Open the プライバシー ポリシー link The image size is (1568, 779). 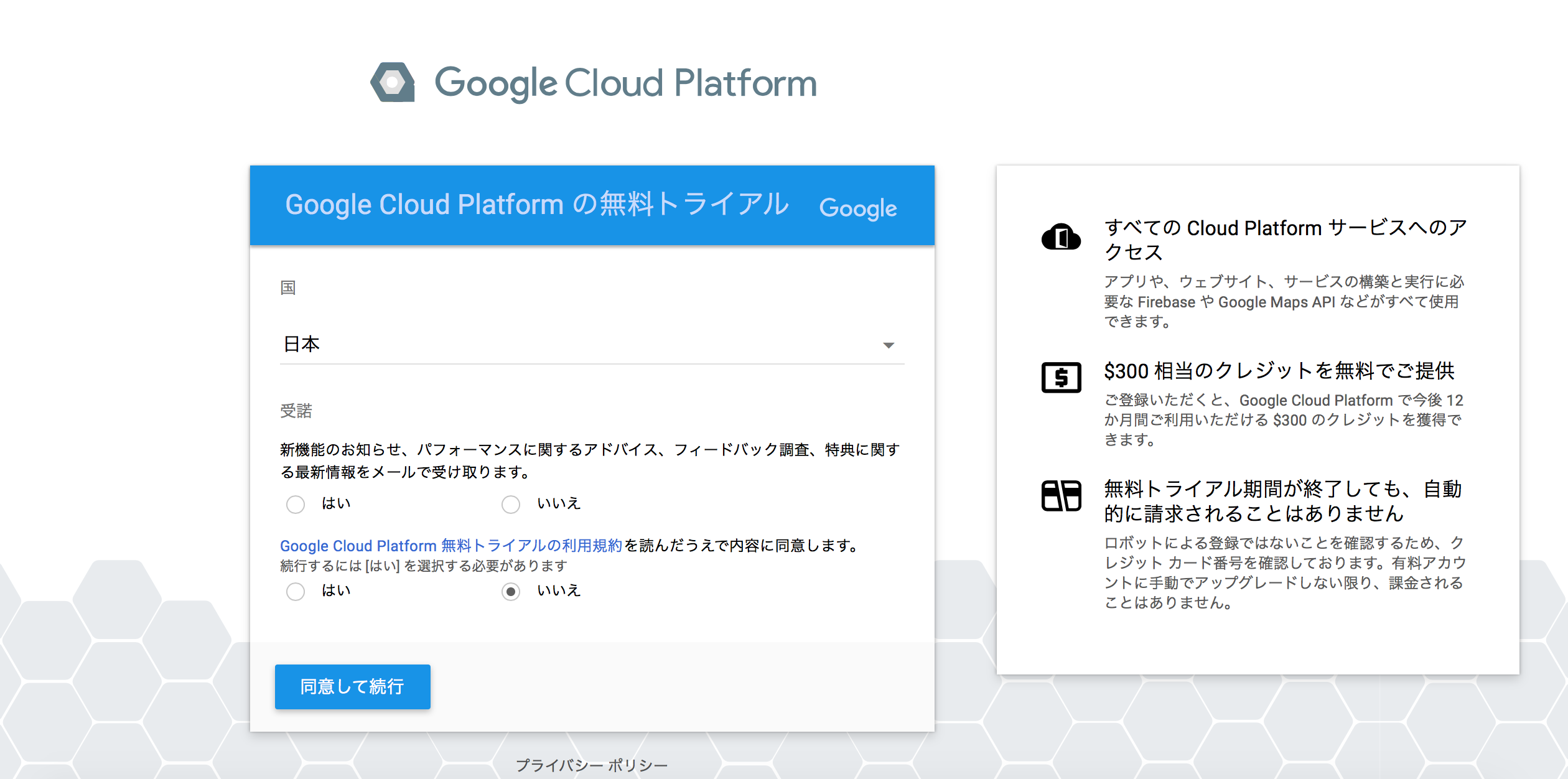tap(592, 765)
